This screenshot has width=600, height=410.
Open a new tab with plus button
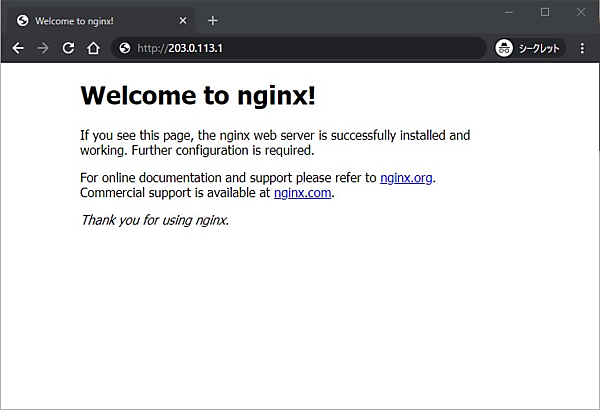point(212,20)
